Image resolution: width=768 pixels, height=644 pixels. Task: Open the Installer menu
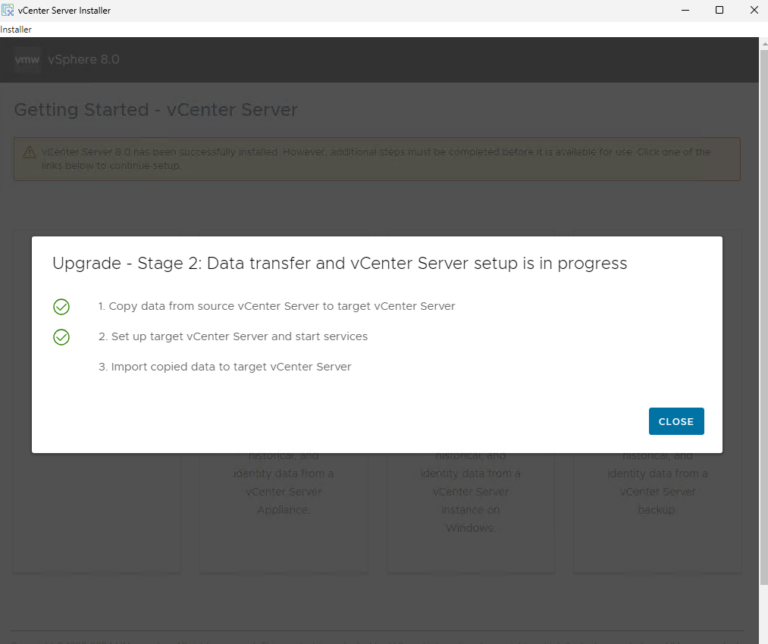[16, 29]
